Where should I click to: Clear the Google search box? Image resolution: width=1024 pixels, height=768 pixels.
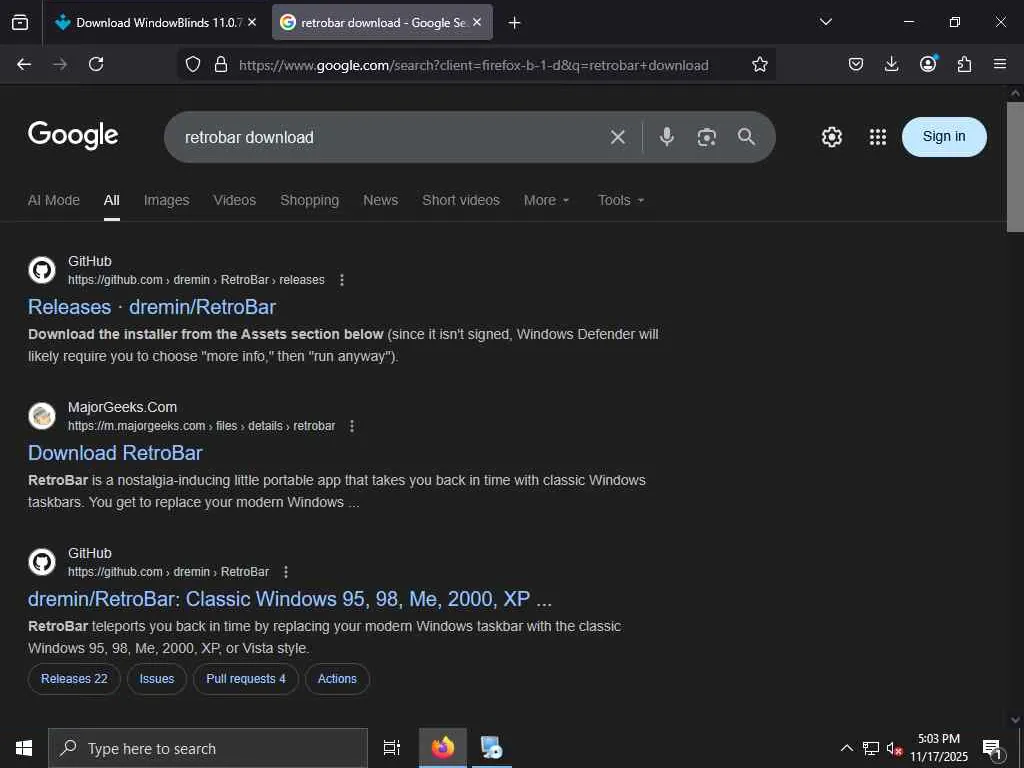(618, 137)
